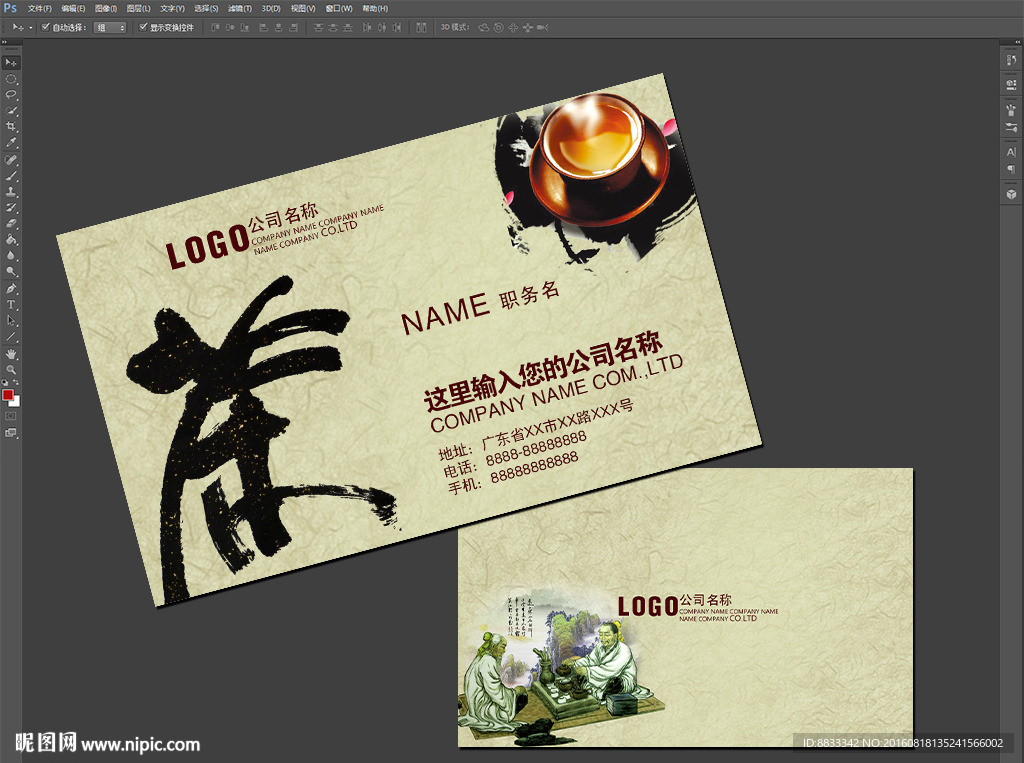Select the Hand tool

pos(11,353)
